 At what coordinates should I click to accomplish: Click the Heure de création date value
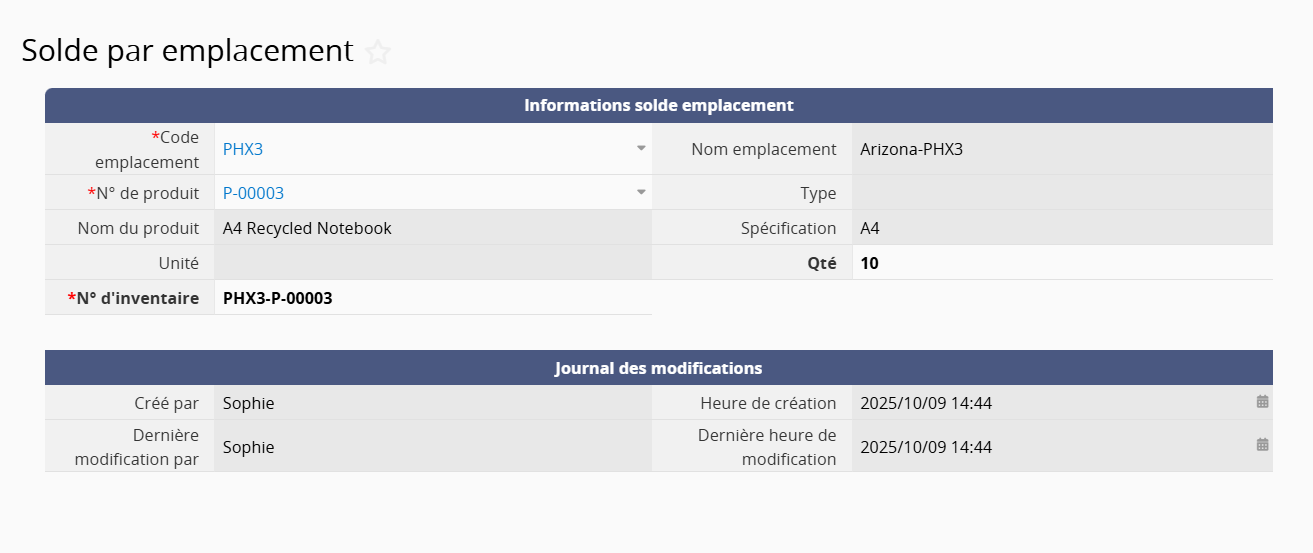pos(926,404)
